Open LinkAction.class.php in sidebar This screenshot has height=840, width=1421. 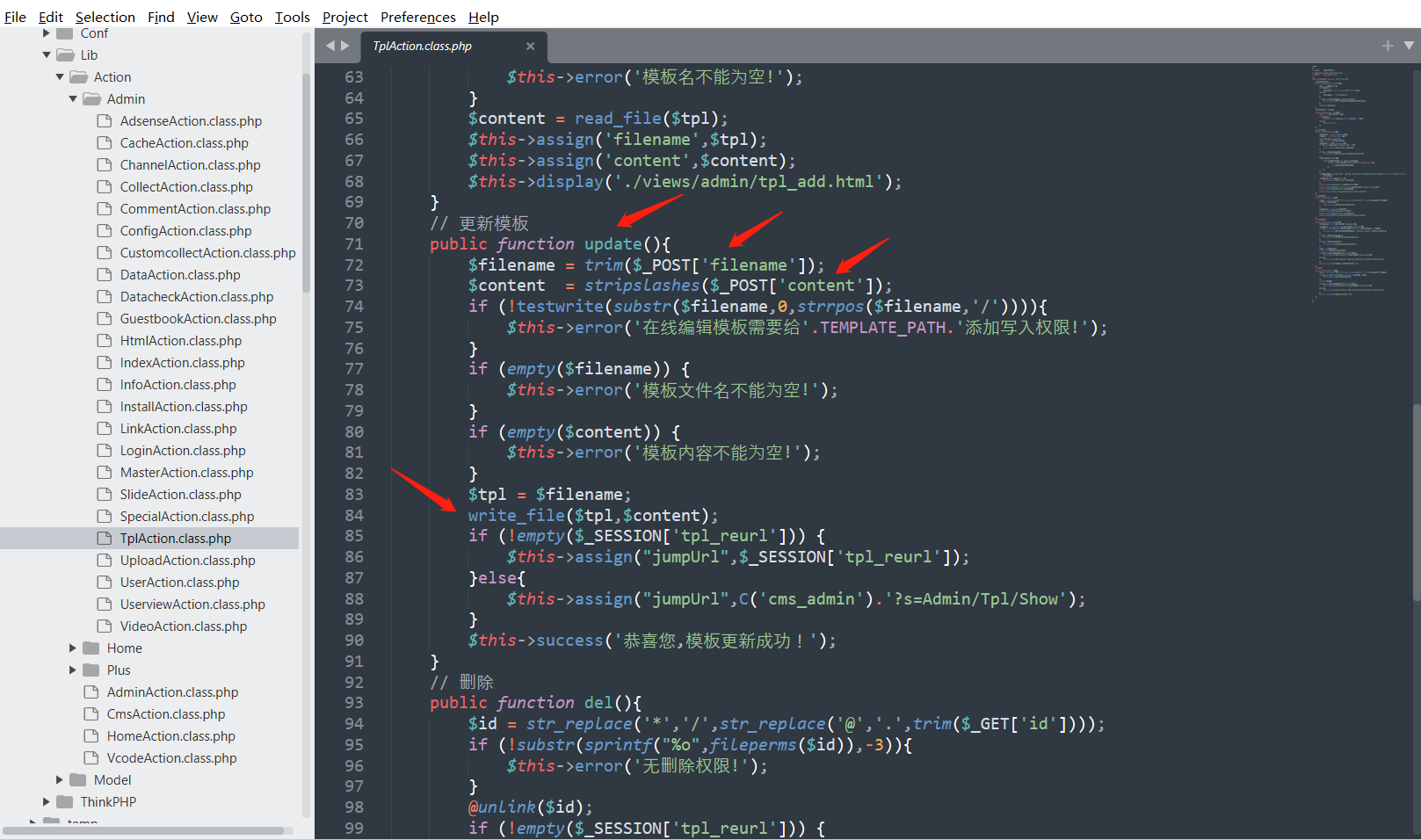coord(178,429)
